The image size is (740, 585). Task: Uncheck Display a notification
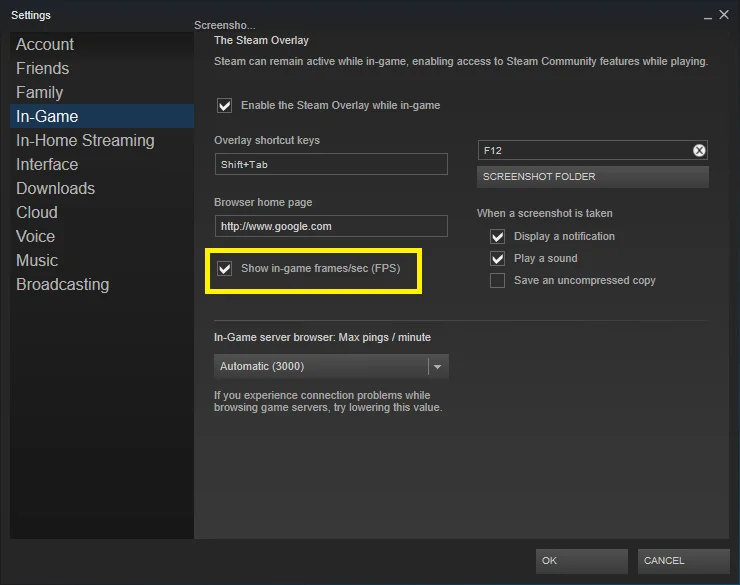point(497,236)
